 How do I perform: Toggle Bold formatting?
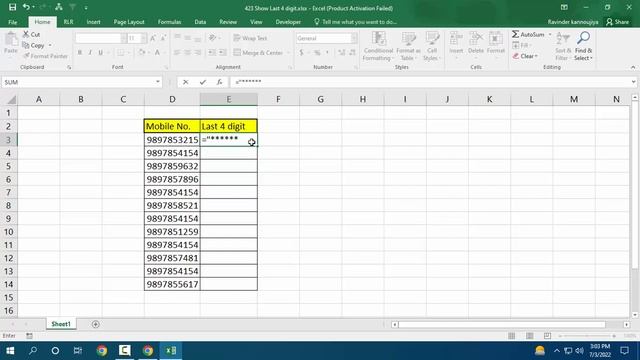click(80, 53)
